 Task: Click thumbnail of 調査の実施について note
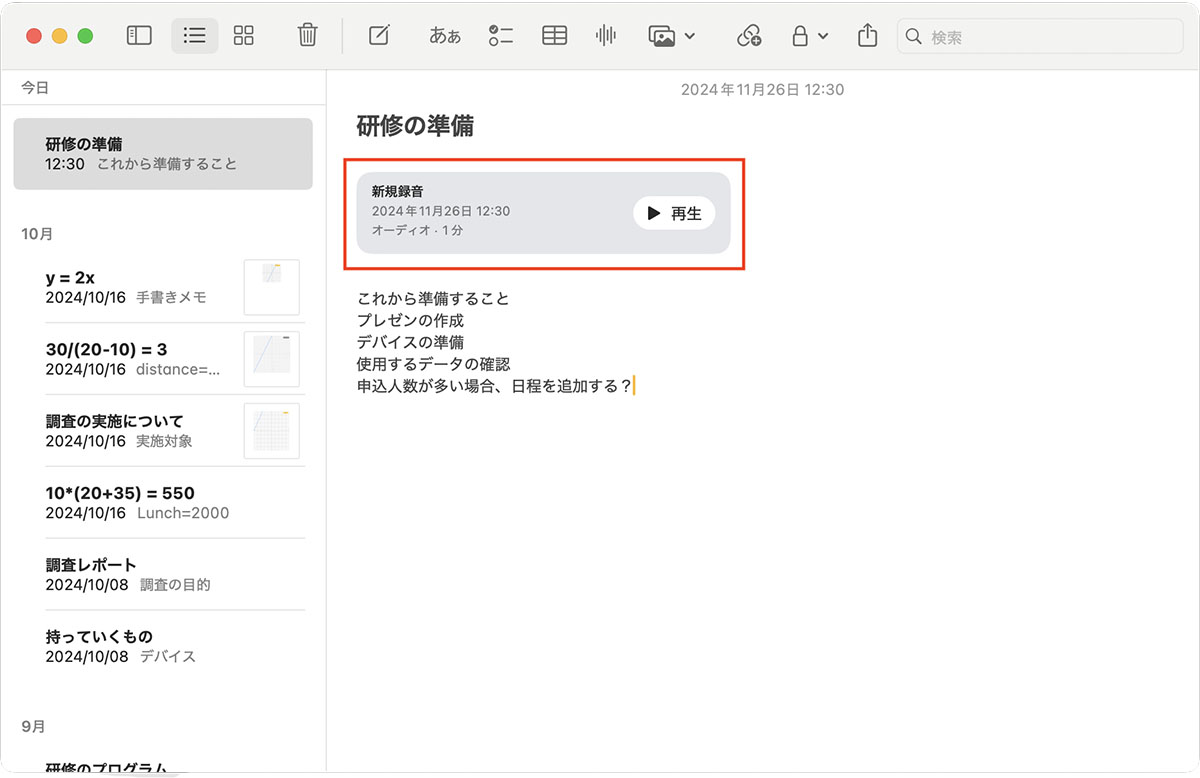[272, 431]
